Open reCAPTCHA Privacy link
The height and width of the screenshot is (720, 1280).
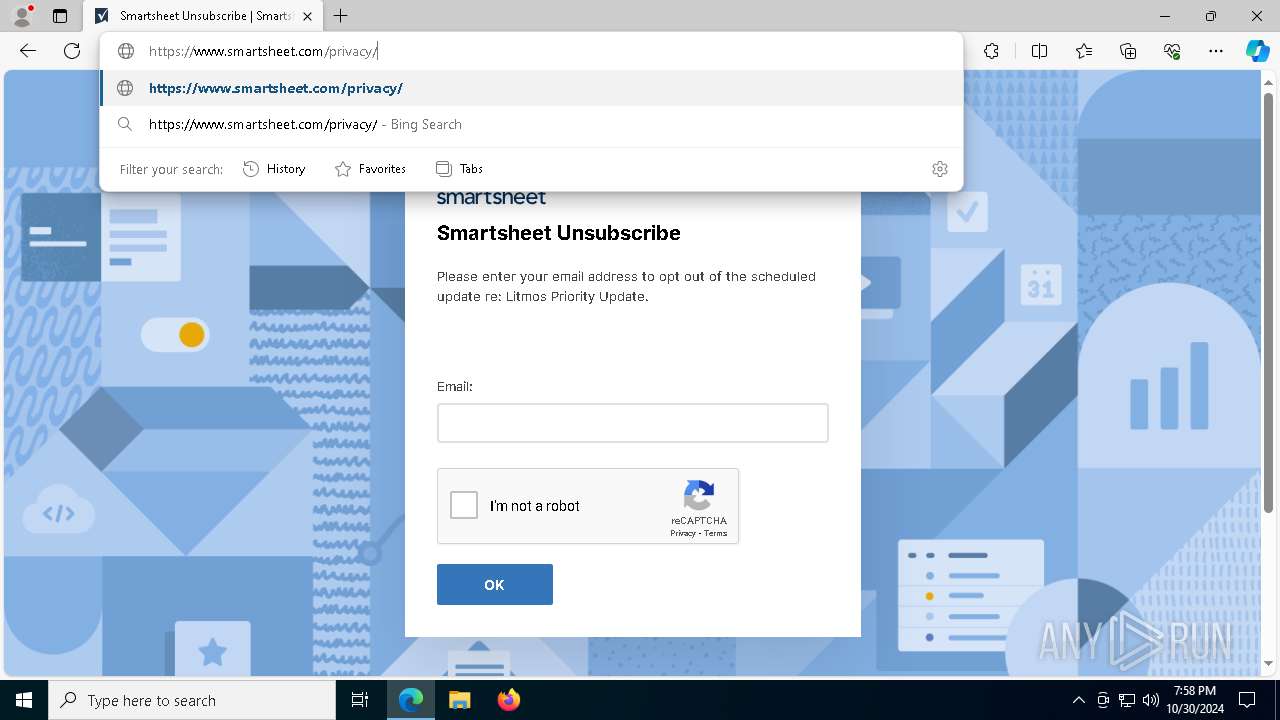[683, 533]
